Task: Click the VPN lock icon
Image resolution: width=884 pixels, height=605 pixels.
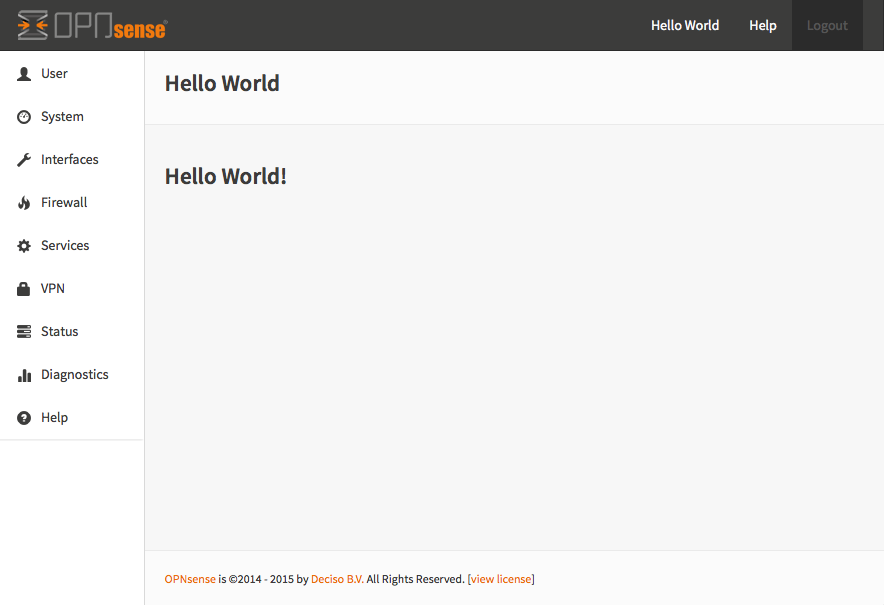Action: point(24,289)
